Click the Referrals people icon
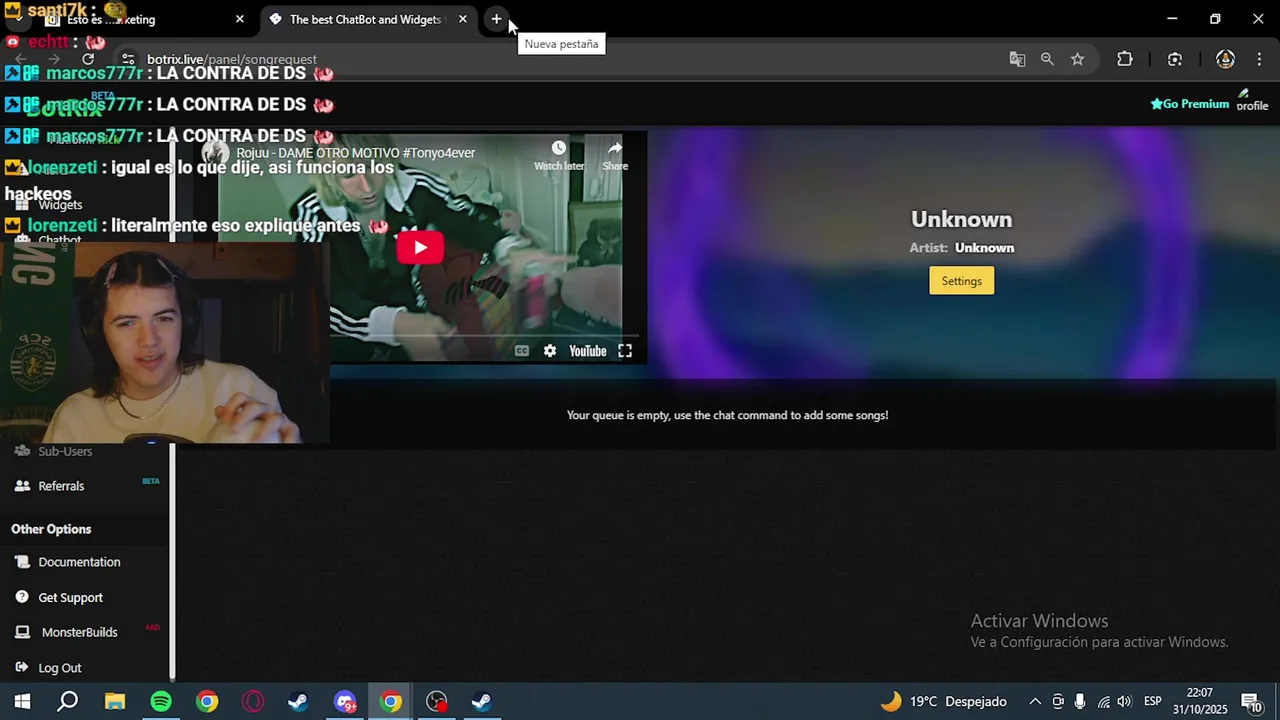The width and height of the screenshot is (1280, 720). coord(22,486)
